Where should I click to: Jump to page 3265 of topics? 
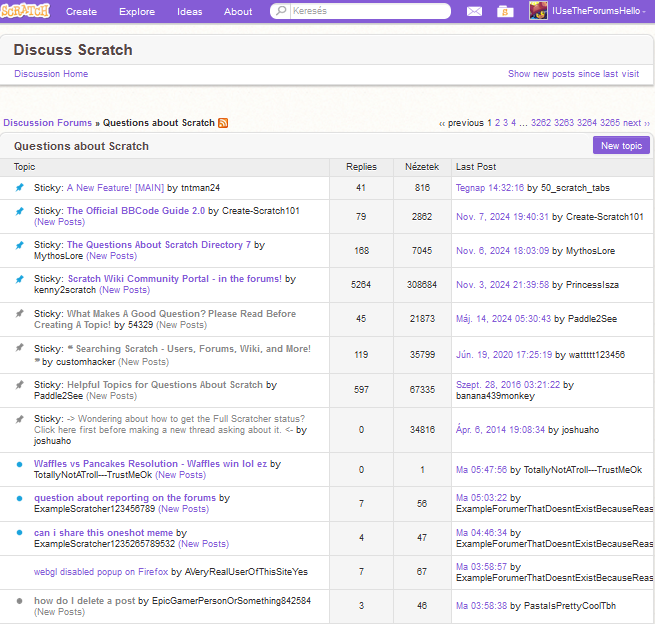pyautogui.click(x=610, y=123)
